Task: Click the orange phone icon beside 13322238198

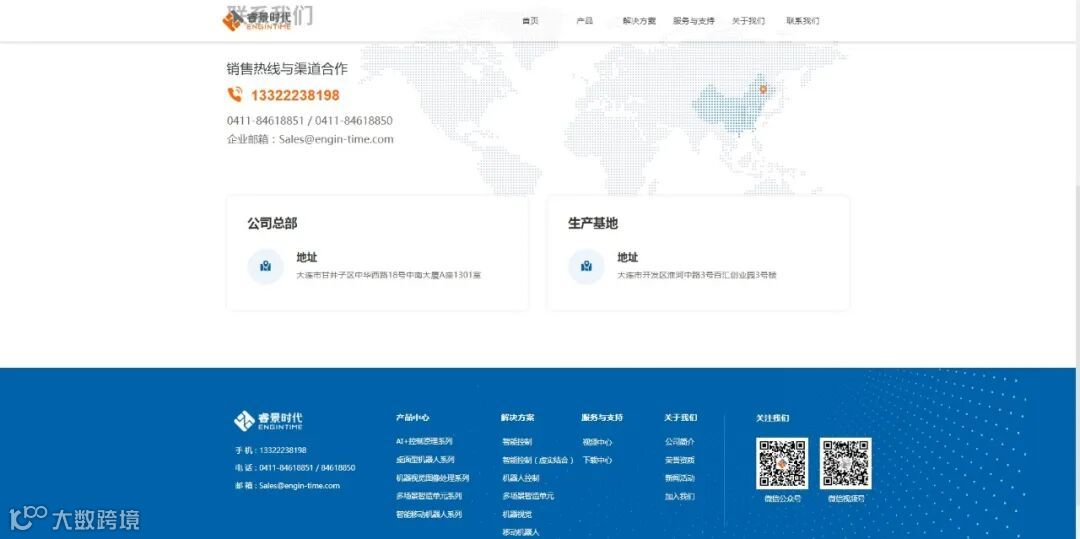Action: point(235,94)
